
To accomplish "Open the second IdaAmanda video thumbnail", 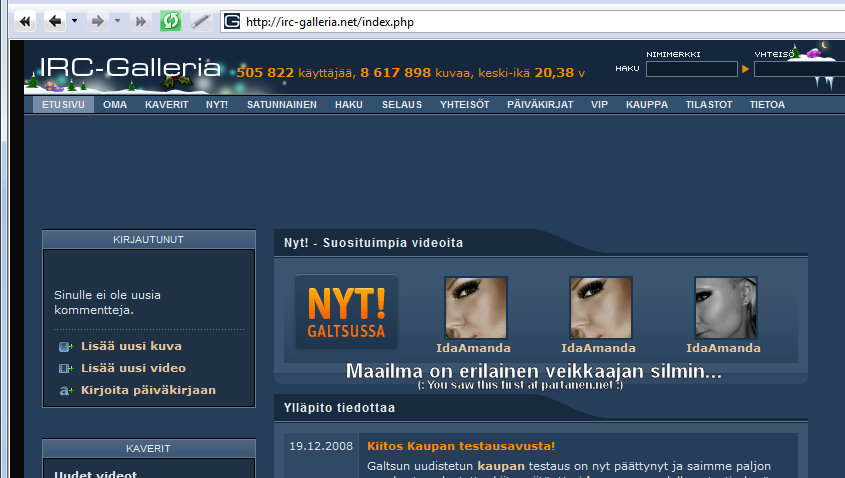I will tap(601, 308).
